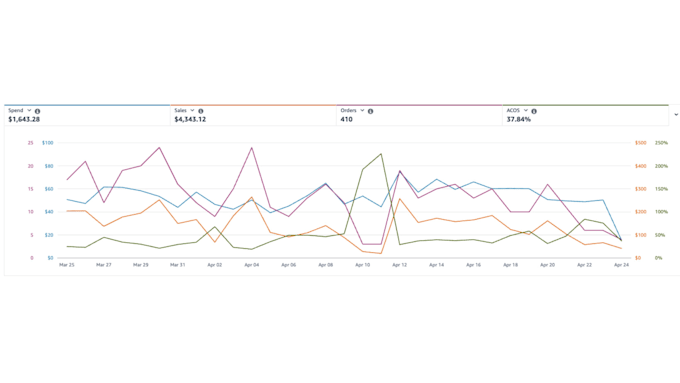Image resolution: width=680 pixels, height=383 pixels.
Task: Click the 250% label on ACOS axis
Action: pyautogui.click(x=661, y=143)
